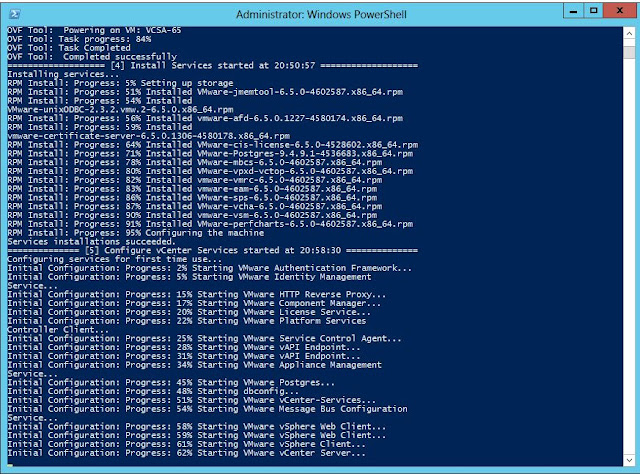Click the scrollbar up arrow
640x474 pixels.
pyautogui.click(x=629, y=33)
